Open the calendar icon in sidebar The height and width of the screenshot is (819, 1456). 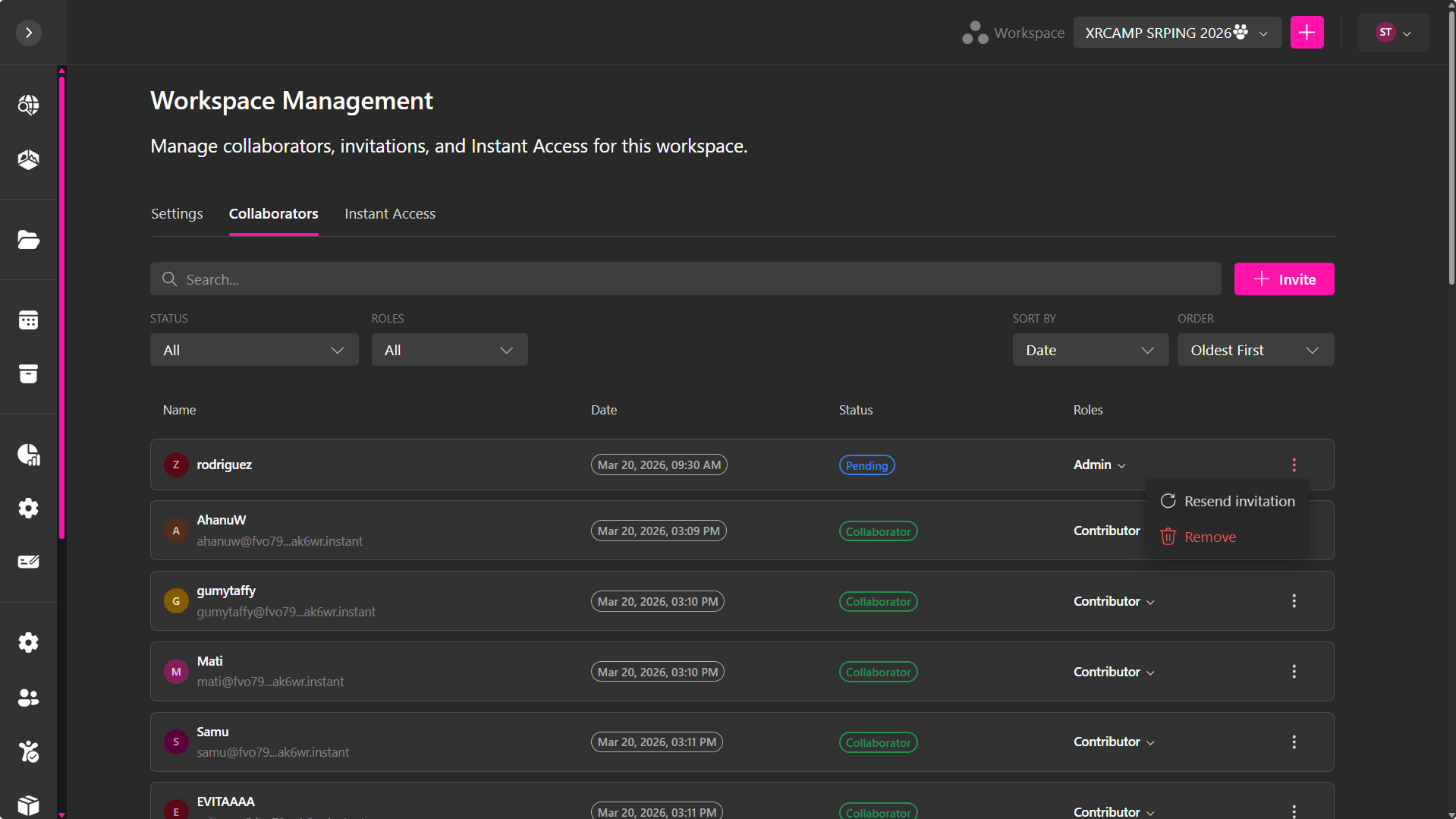point(29,320)
